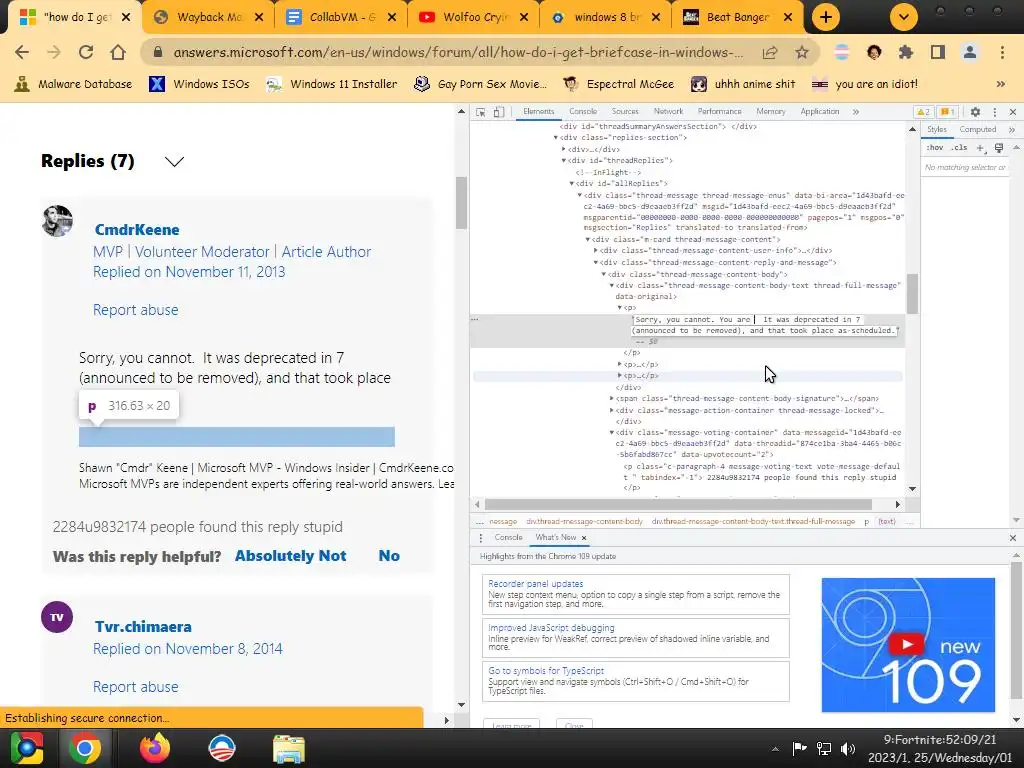Open Windows 11 Installer bookmark
Image resolution: width=1024 pixels, height=768 pixels.
[332, 84]
